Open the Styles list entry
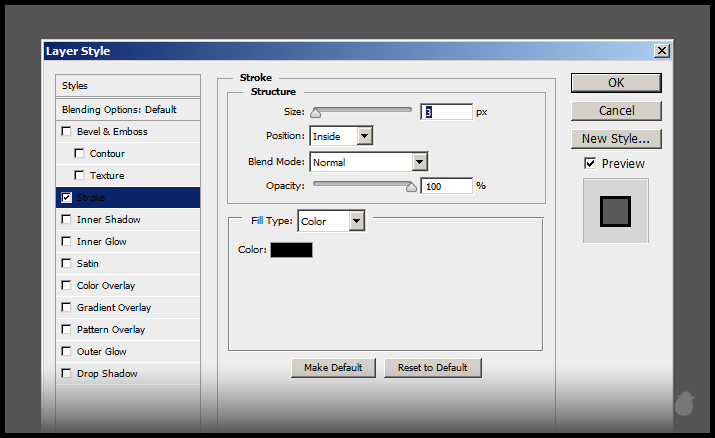The height and width of the screenshot is (438, 715). click(x=75, y=86)
